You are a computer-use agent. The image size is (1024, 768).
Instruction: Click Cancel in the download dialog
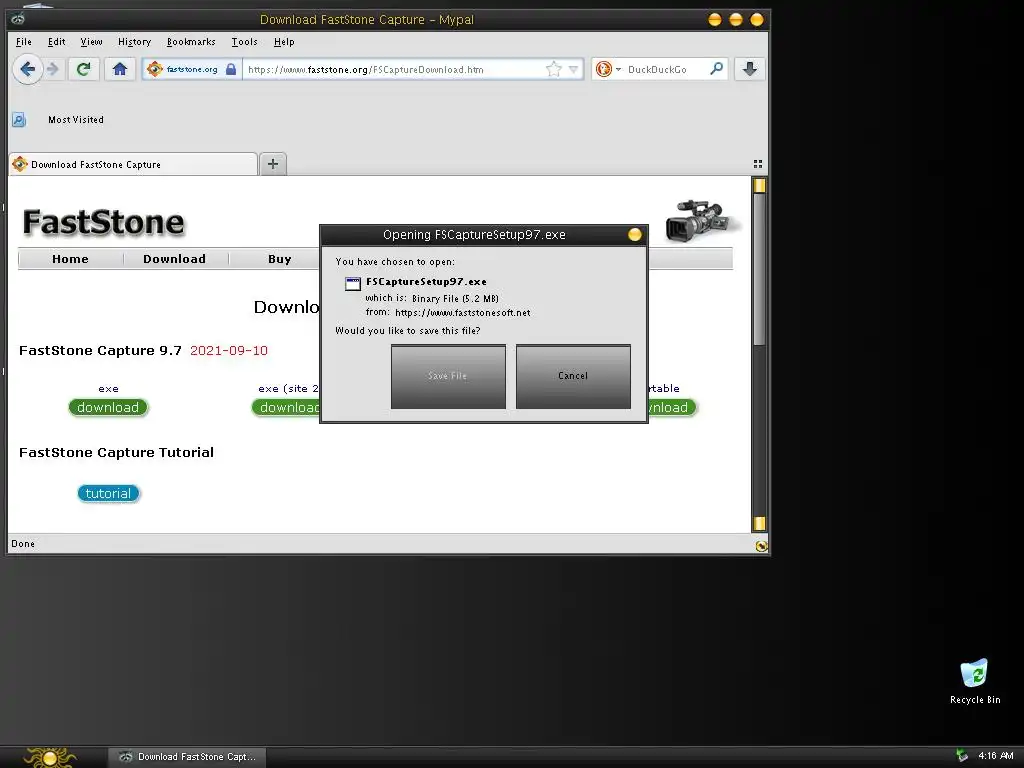point(573,376)
